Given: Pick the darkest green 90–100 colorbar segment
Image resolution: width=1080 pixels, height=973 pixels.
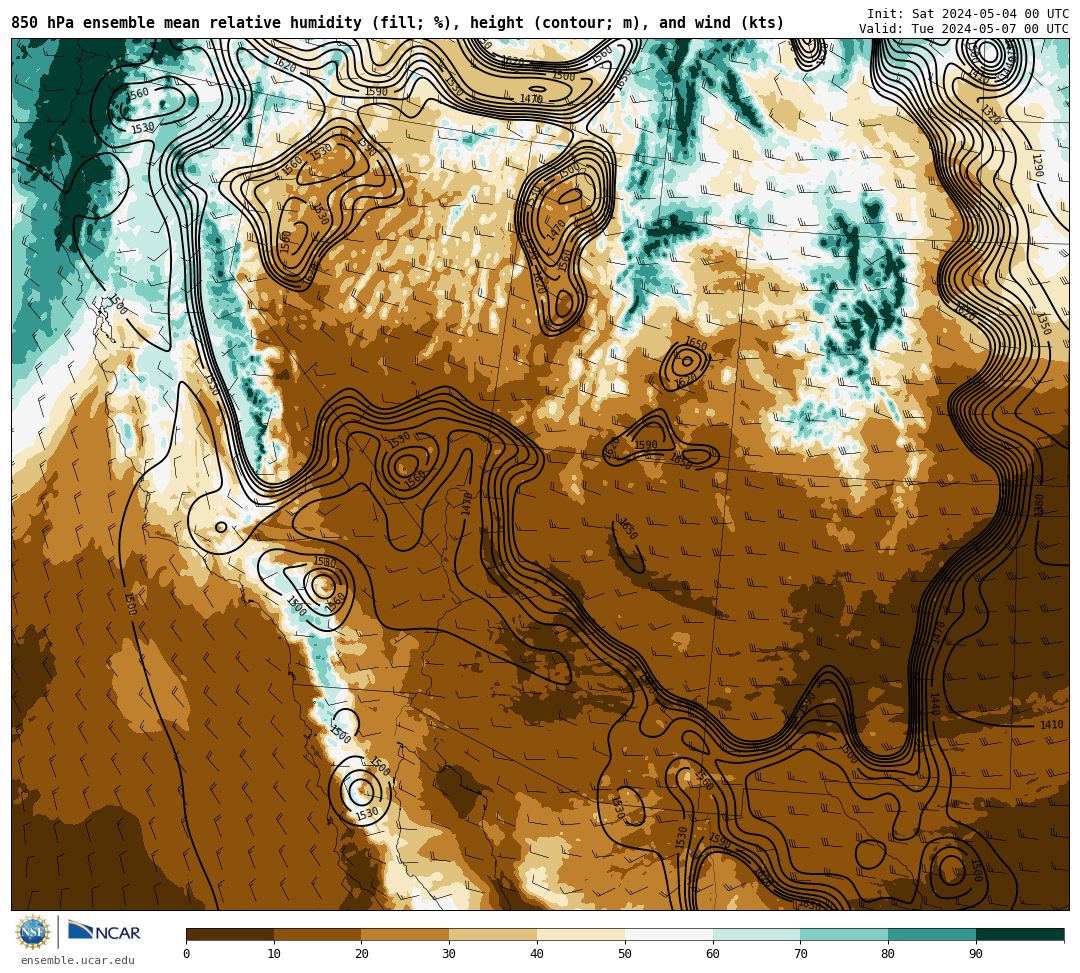Looking at the screenshot, I should [1020, 934].
